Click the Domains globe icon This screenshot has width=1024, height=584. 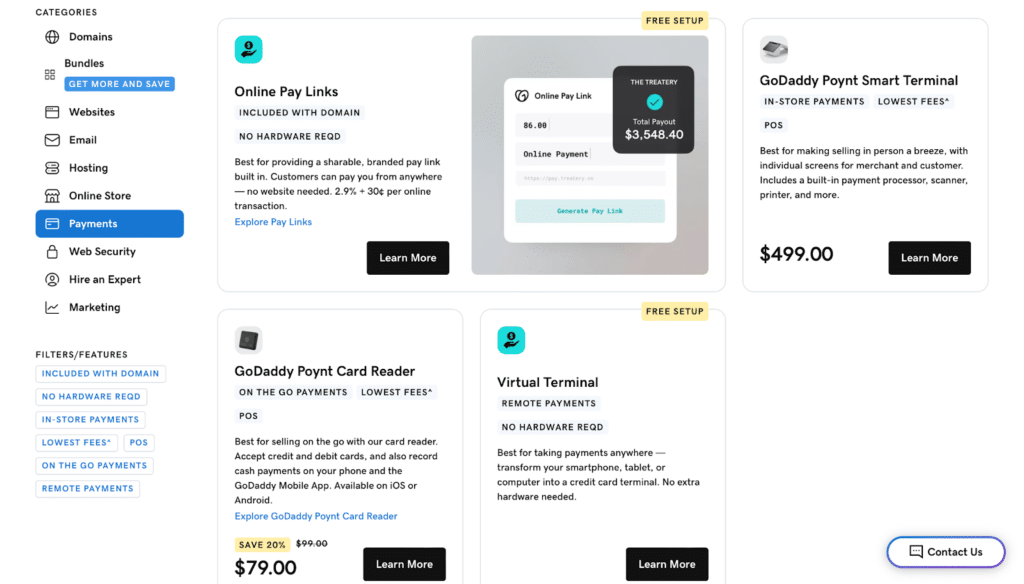coord(52,37)
